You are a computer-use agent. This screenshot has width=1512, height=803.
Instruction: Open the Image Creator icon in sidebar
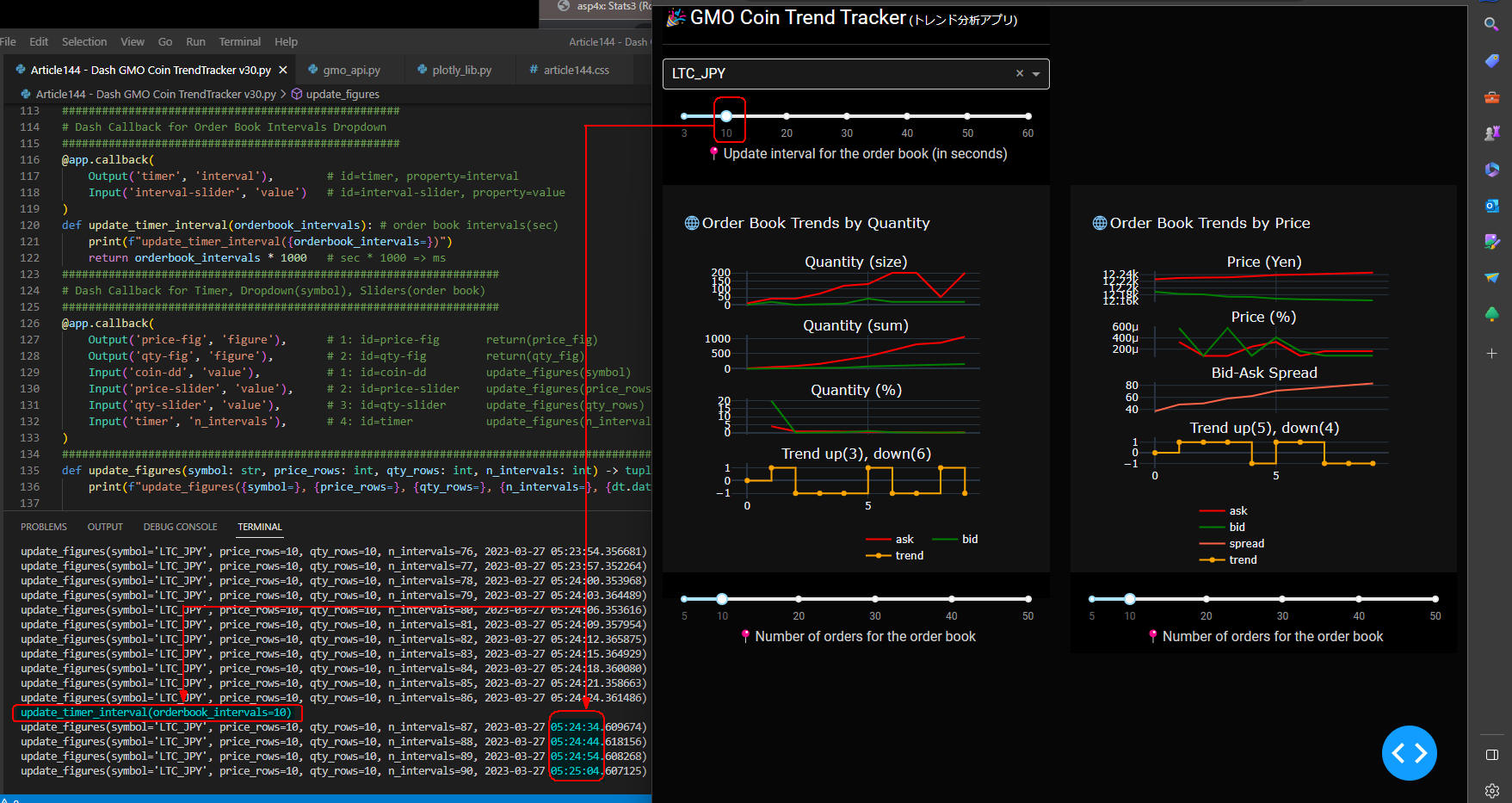(1491, 242)
